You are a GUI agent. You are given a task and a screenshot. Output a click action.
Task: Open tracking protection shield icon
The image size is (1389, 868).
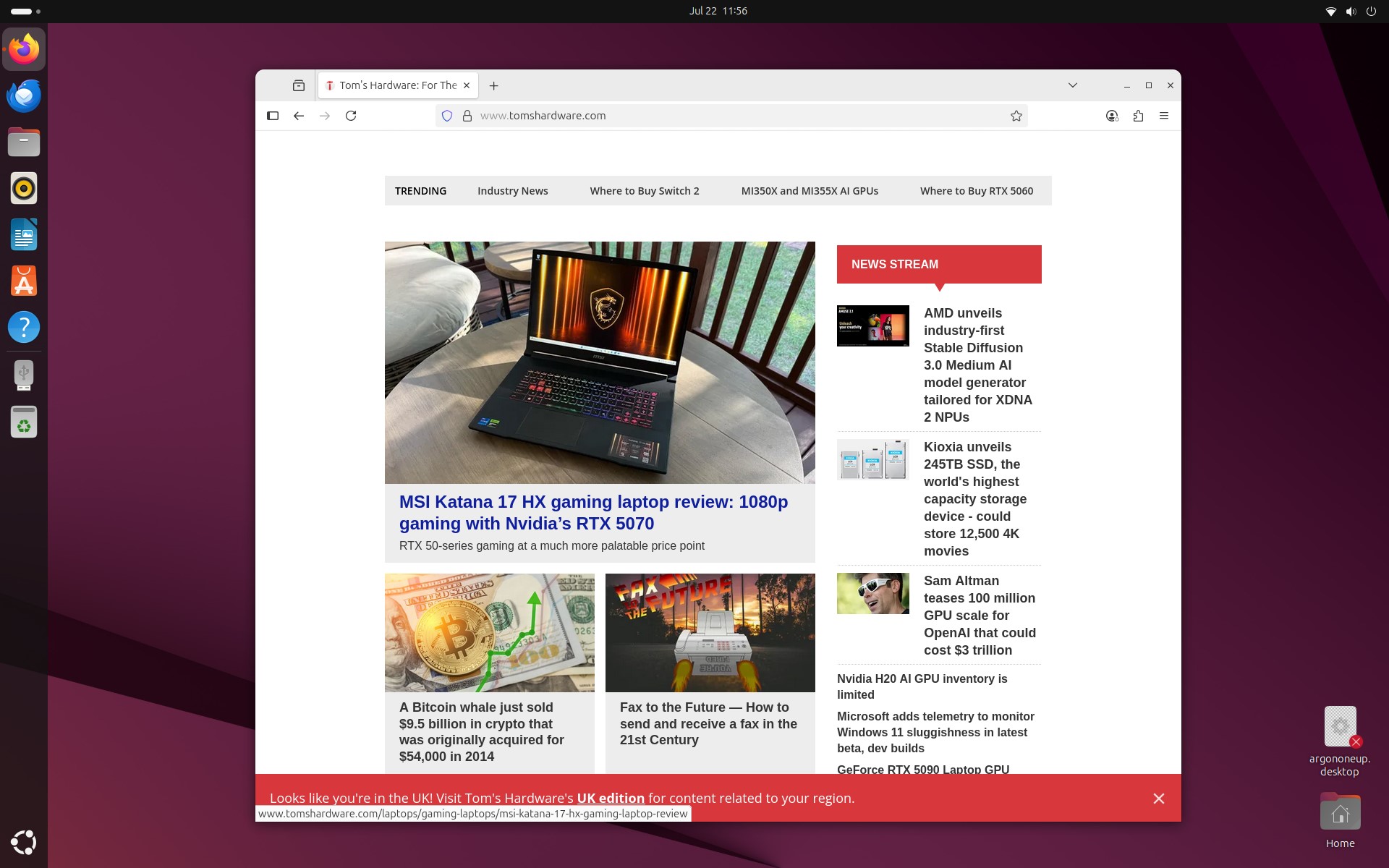pyautogui.click(x=447, y=116)
